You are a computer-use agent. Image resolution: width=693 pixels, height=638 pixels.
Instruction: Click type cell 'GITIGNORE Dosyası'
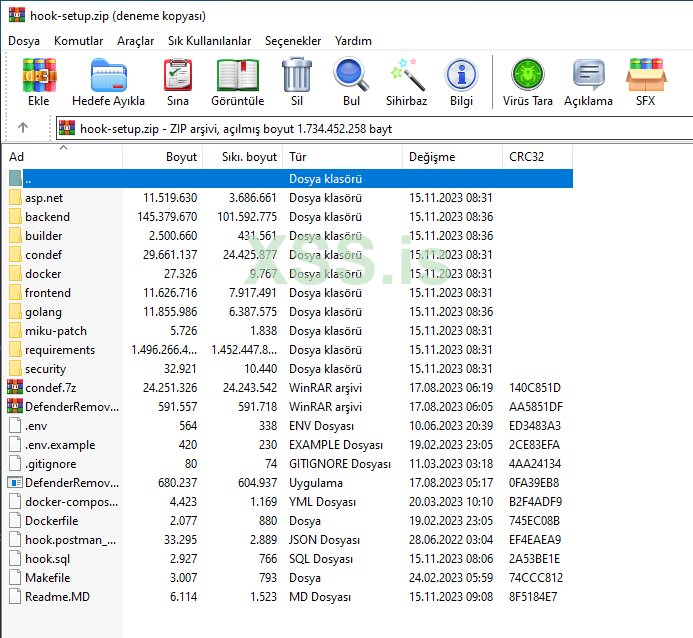pyautogui.click(x=340, y=463)
